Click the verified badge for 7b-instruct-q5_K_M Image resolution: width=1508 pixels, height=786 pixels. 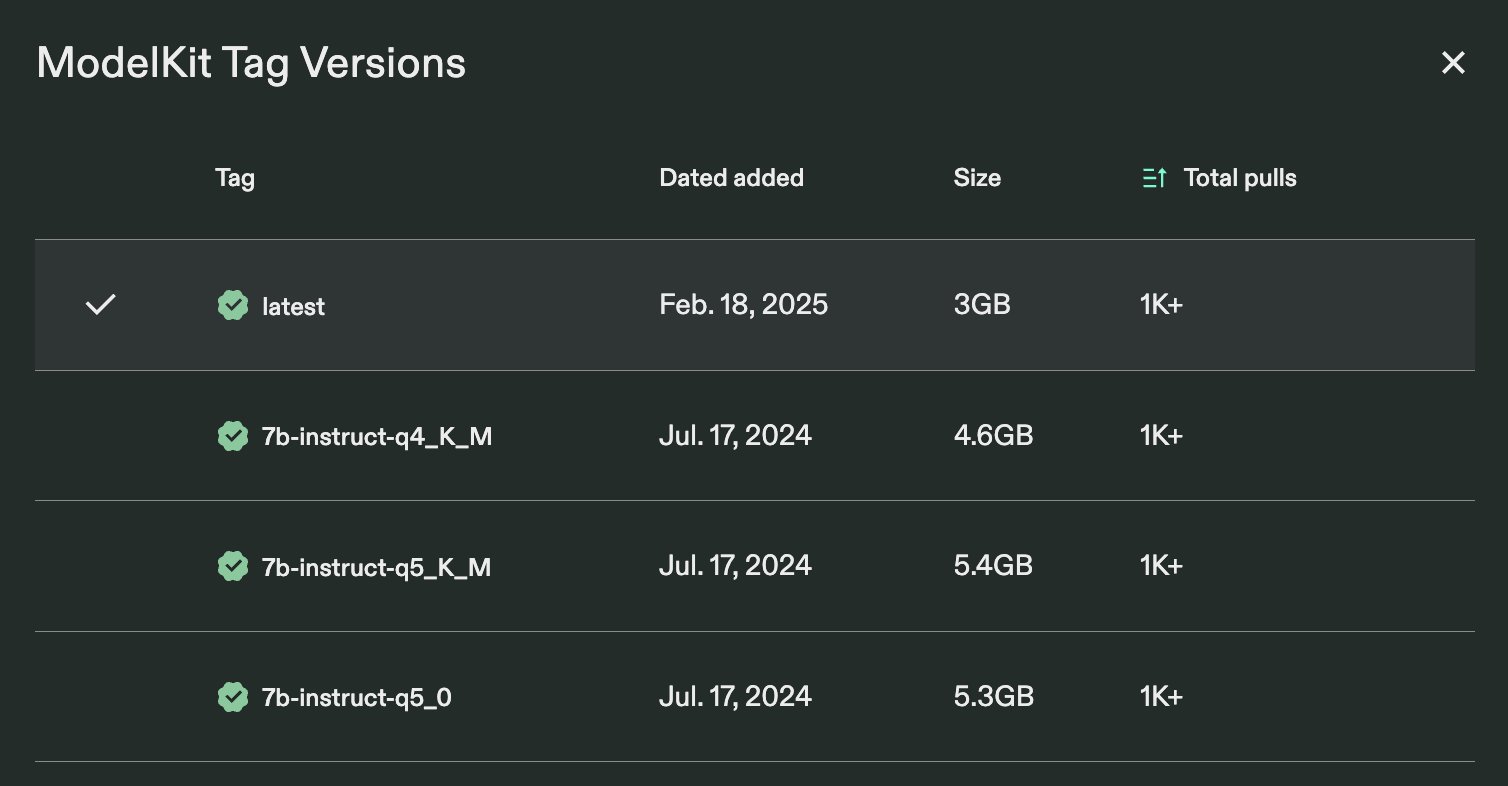click(233, 565)
